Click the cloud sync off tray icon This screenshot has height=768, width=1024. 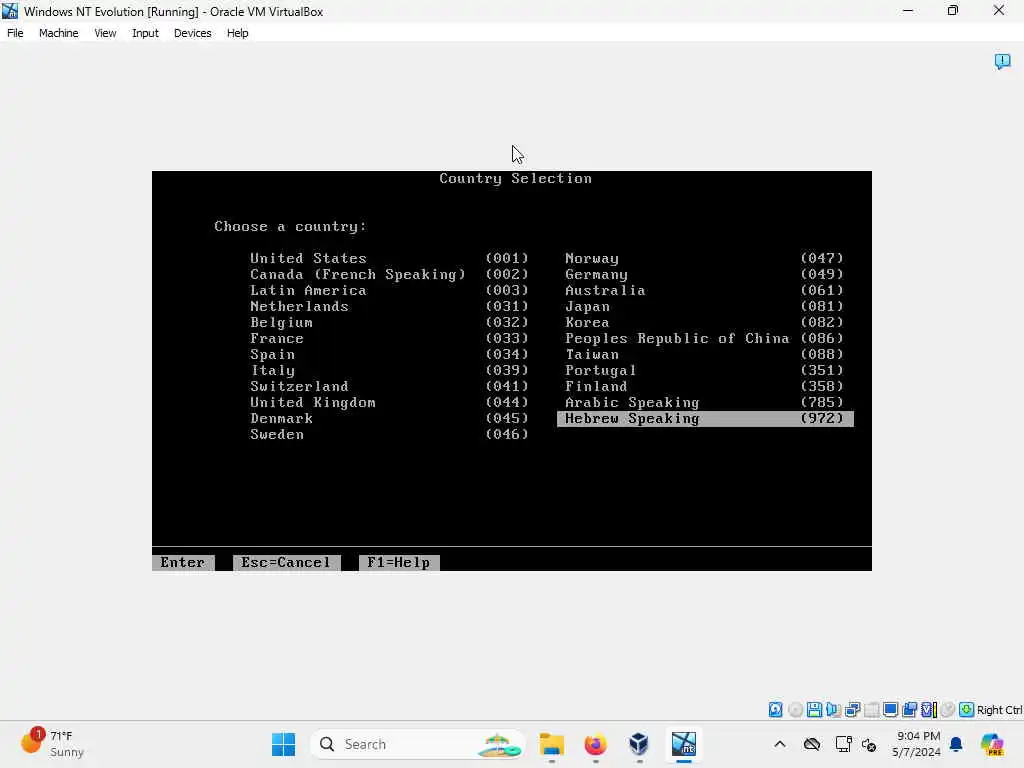tap(812, 744)
